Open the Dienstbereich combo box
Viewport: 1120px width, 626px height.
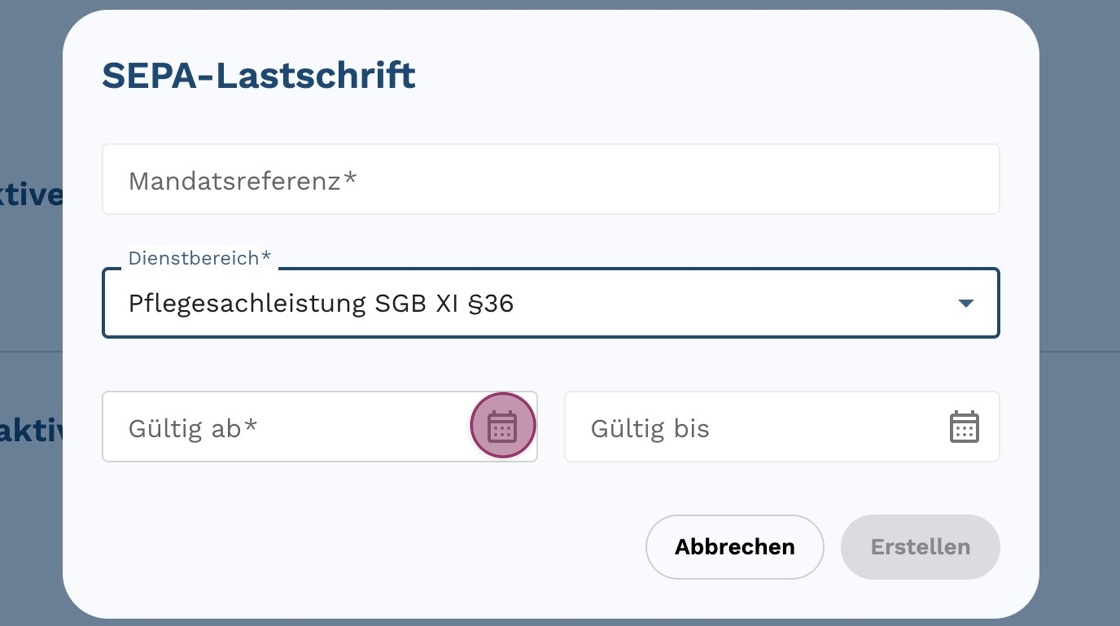pos(550,303)
